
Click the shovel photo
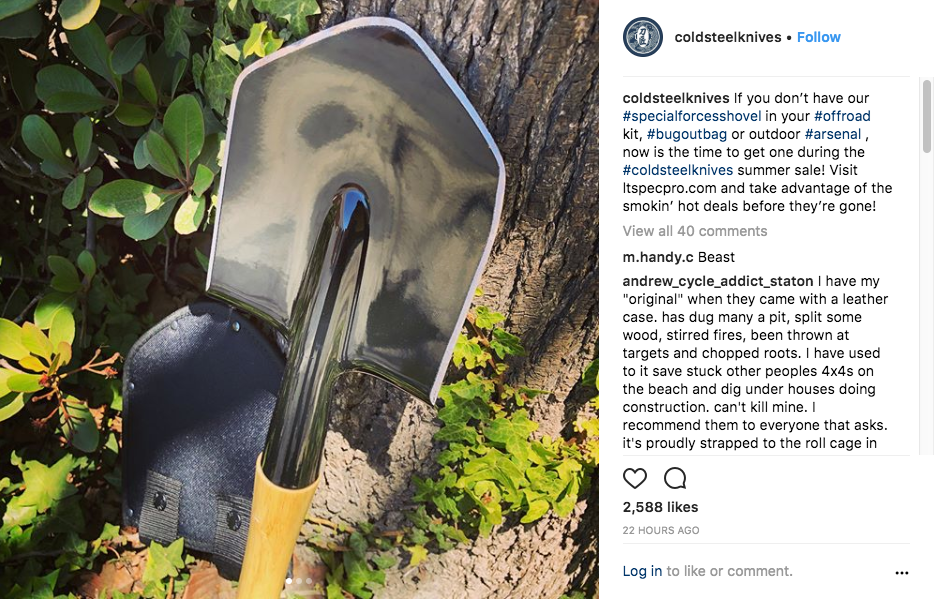pos(299,300)
